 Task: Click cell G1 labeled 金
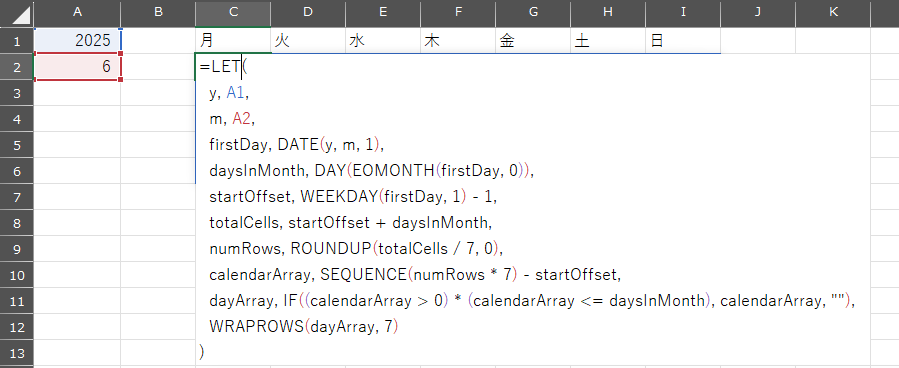[x=533, y=41]
